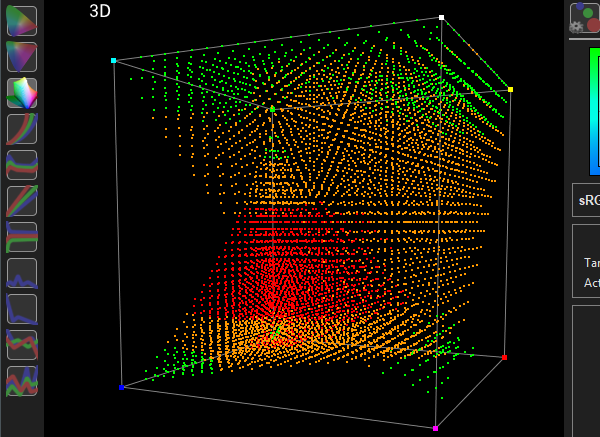Select the magenta vertex at cube bottom
This screenshot has height=437, width=600.
point(435,428)
